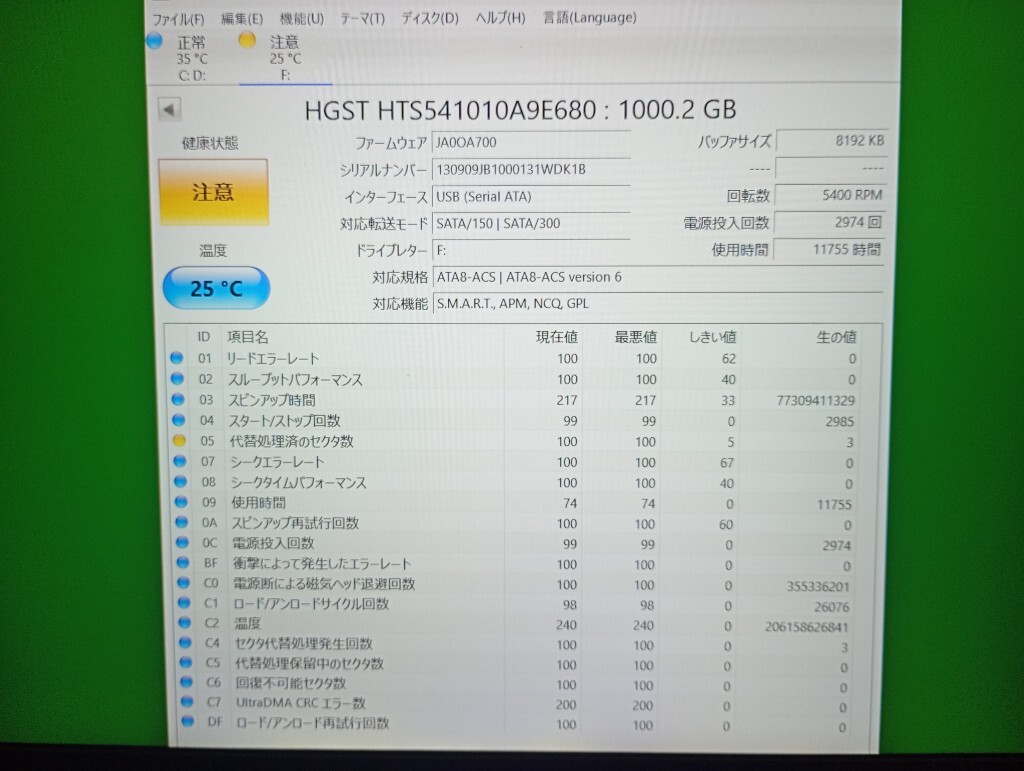Select raw value 206158626841 in temperature row

pos(807,627)
